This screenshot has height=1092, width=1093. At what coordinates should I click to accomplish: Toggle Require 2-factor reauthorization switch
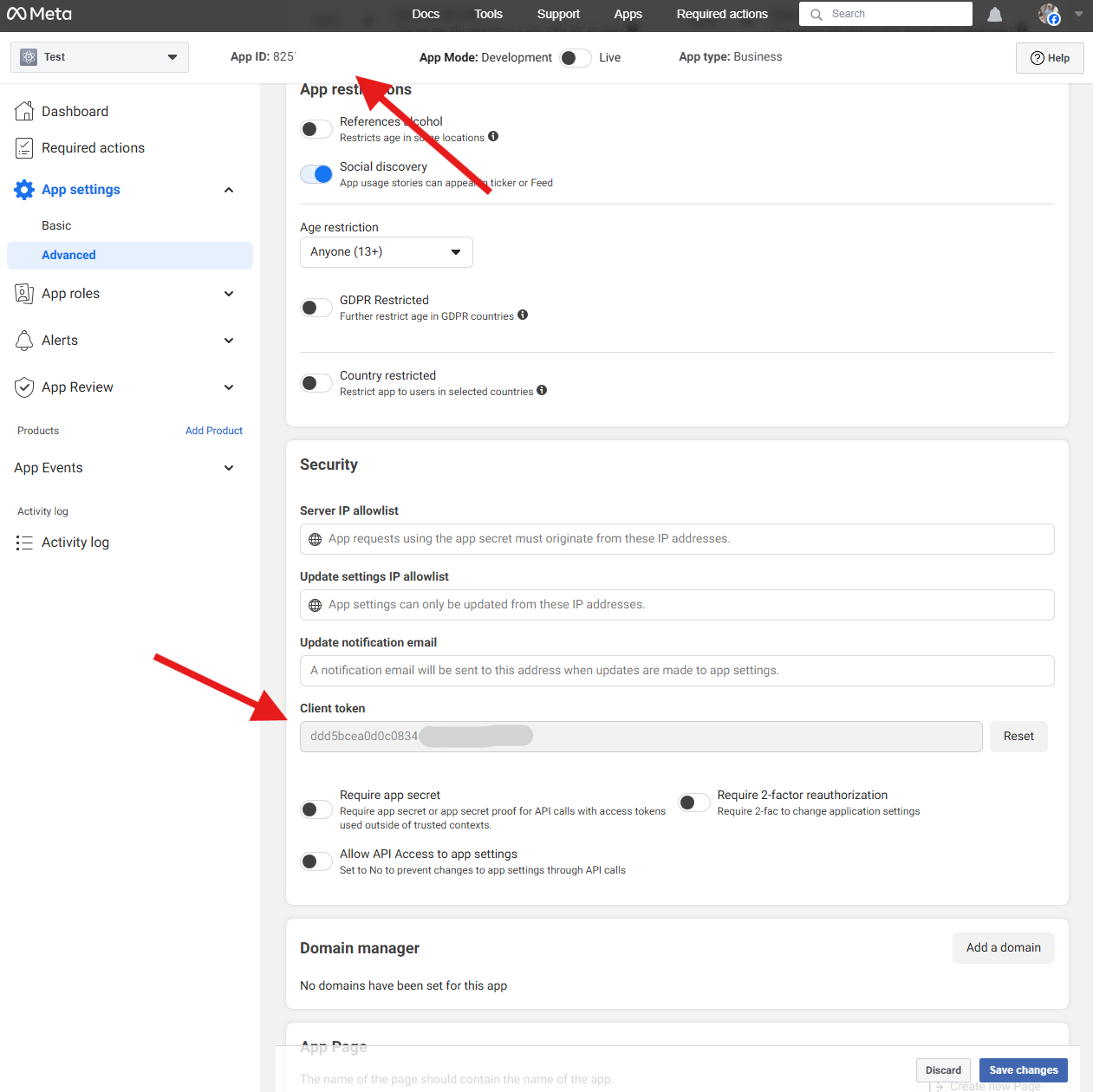(x=694, y=803)
